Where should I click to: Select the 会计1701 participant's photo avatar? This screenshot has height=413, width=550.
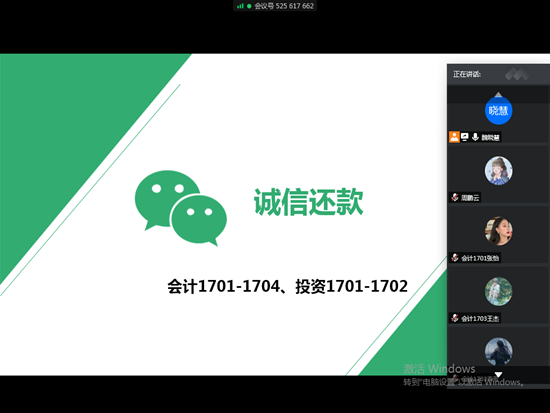498,231
